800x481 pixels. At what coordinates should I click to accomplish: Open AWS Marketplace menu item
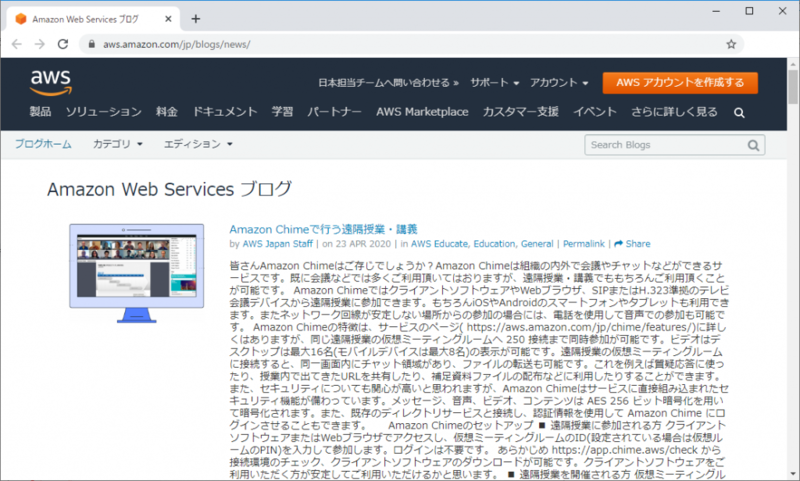(422, 112)
